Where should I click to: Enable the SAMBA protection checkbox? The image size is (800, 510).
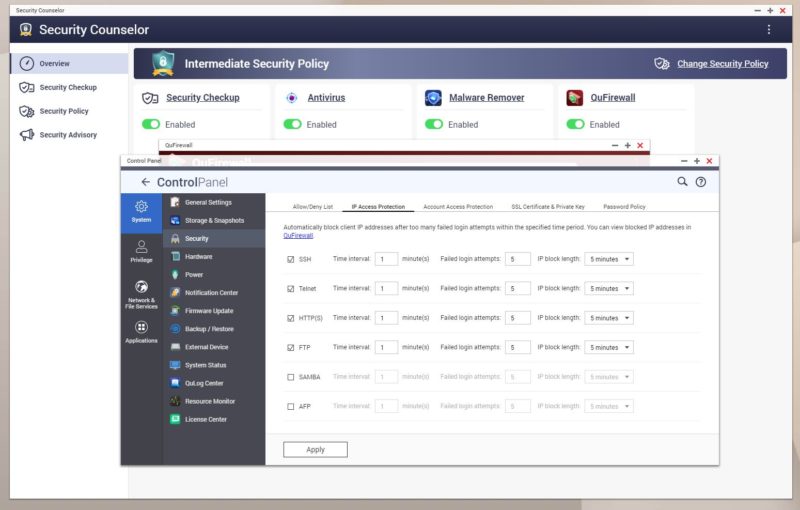pos(290,377)
